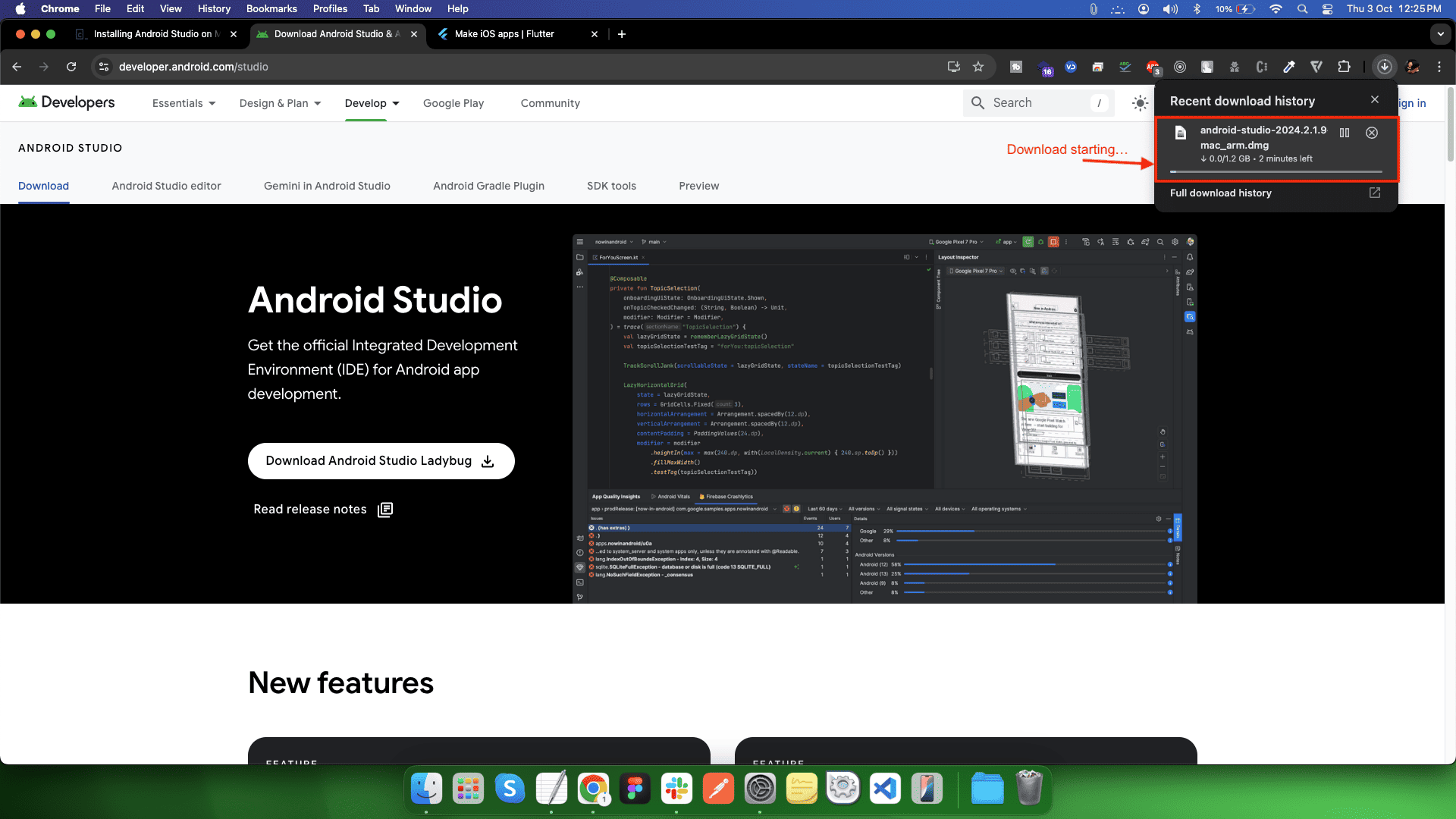Click Download Android Studio Ladybug button

[x=381, y=461]
